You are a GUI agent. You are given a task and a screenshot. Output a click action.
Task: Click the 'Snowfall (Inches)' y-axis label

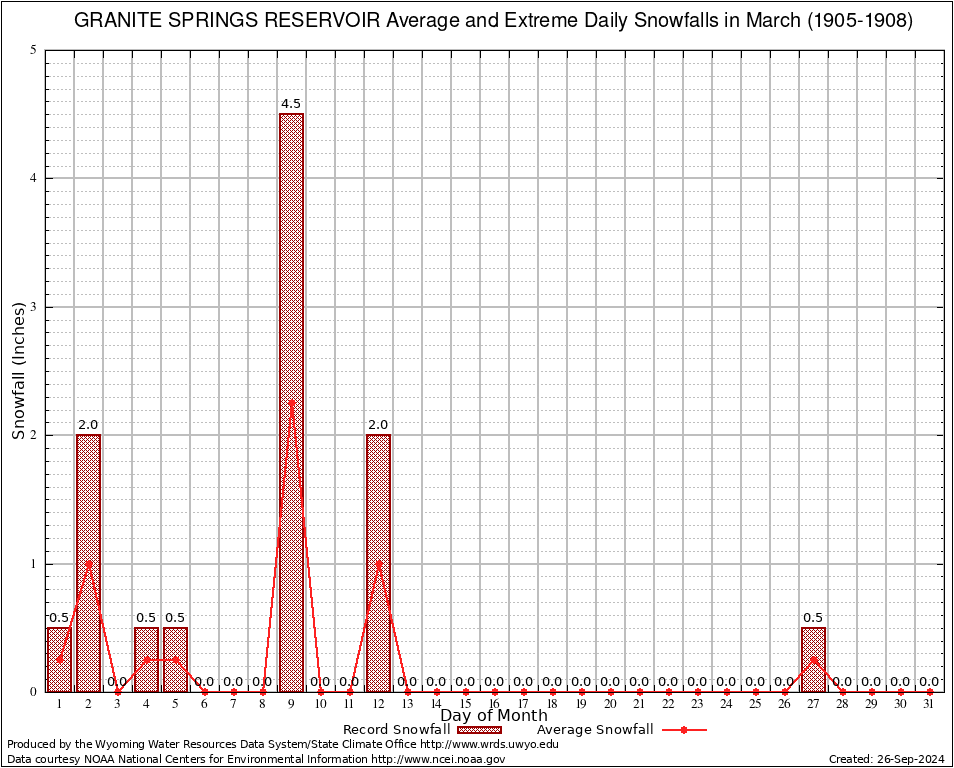pyautogui.click(x=18, y=371)
